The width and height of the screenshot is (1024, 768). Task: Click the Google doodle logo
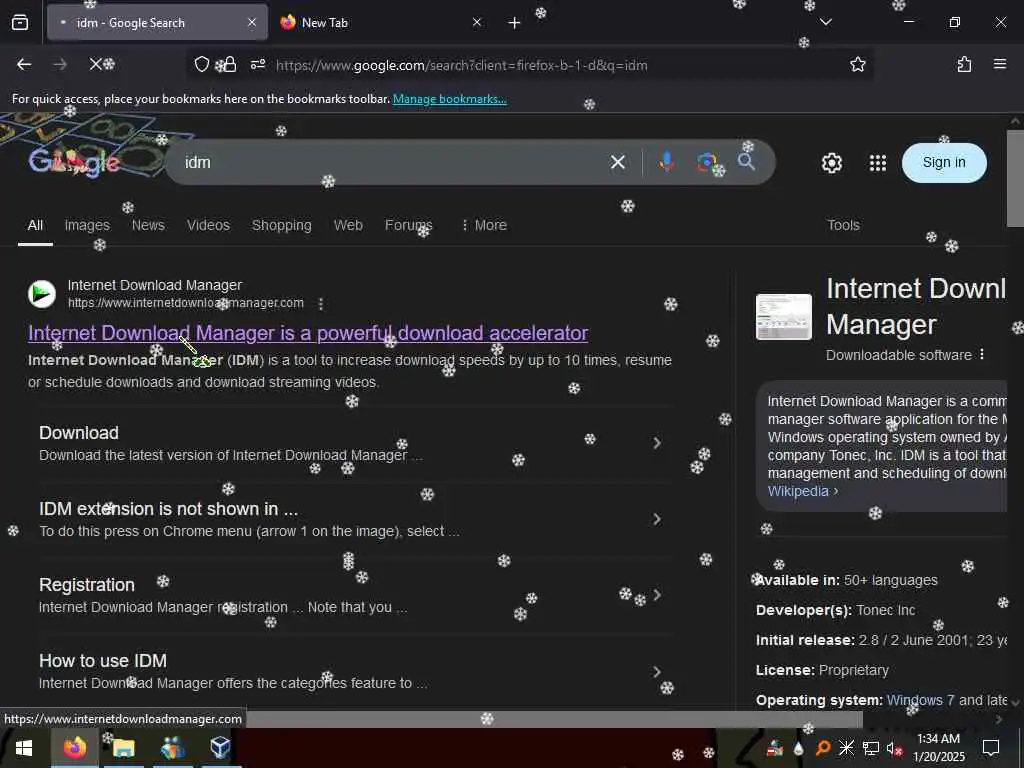pos(75,161)
